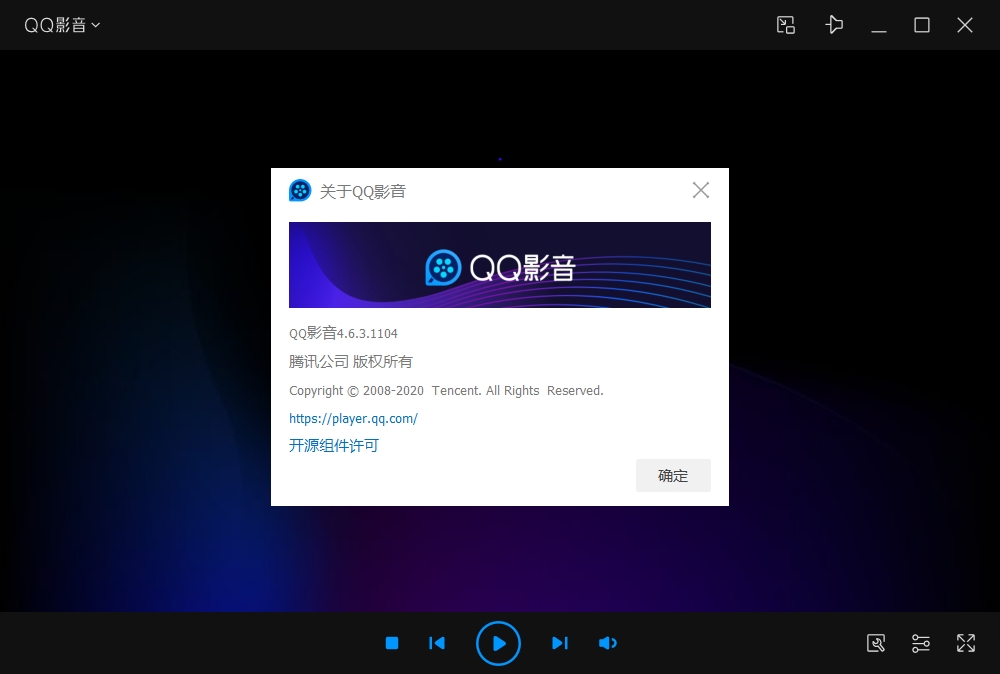Stop playback with the square button
The image size is (1000, 674).
coord(392,643)
